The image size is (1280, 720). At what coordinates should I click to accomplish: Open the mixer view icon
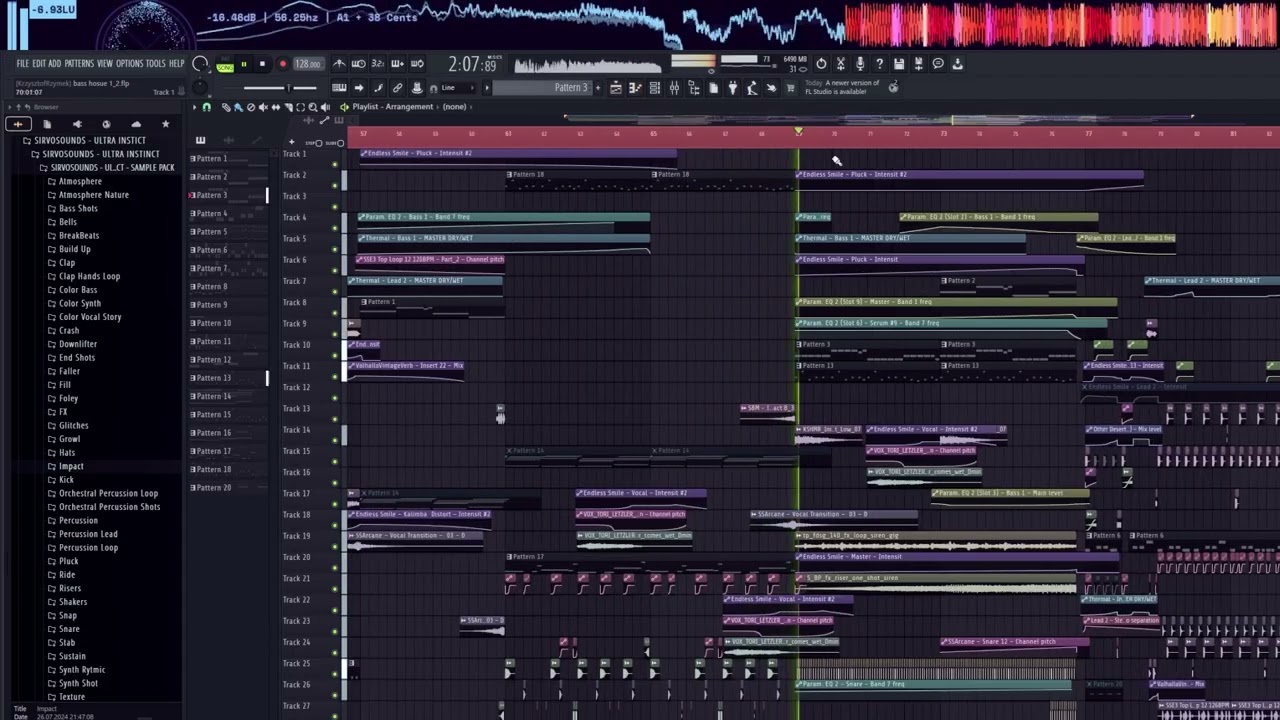(x=674, y=88)
